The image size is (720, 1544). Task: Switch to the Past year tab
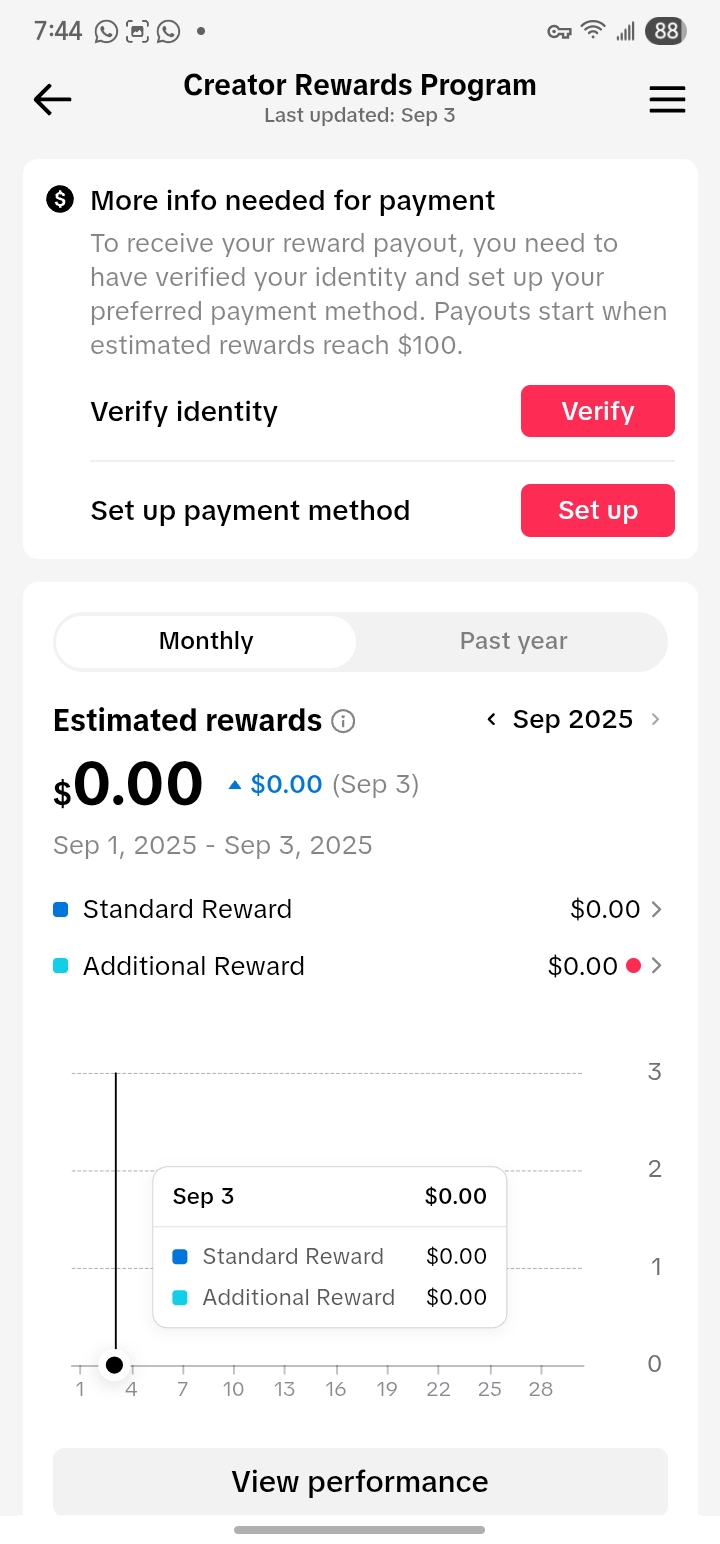click(x=513, y=641)
